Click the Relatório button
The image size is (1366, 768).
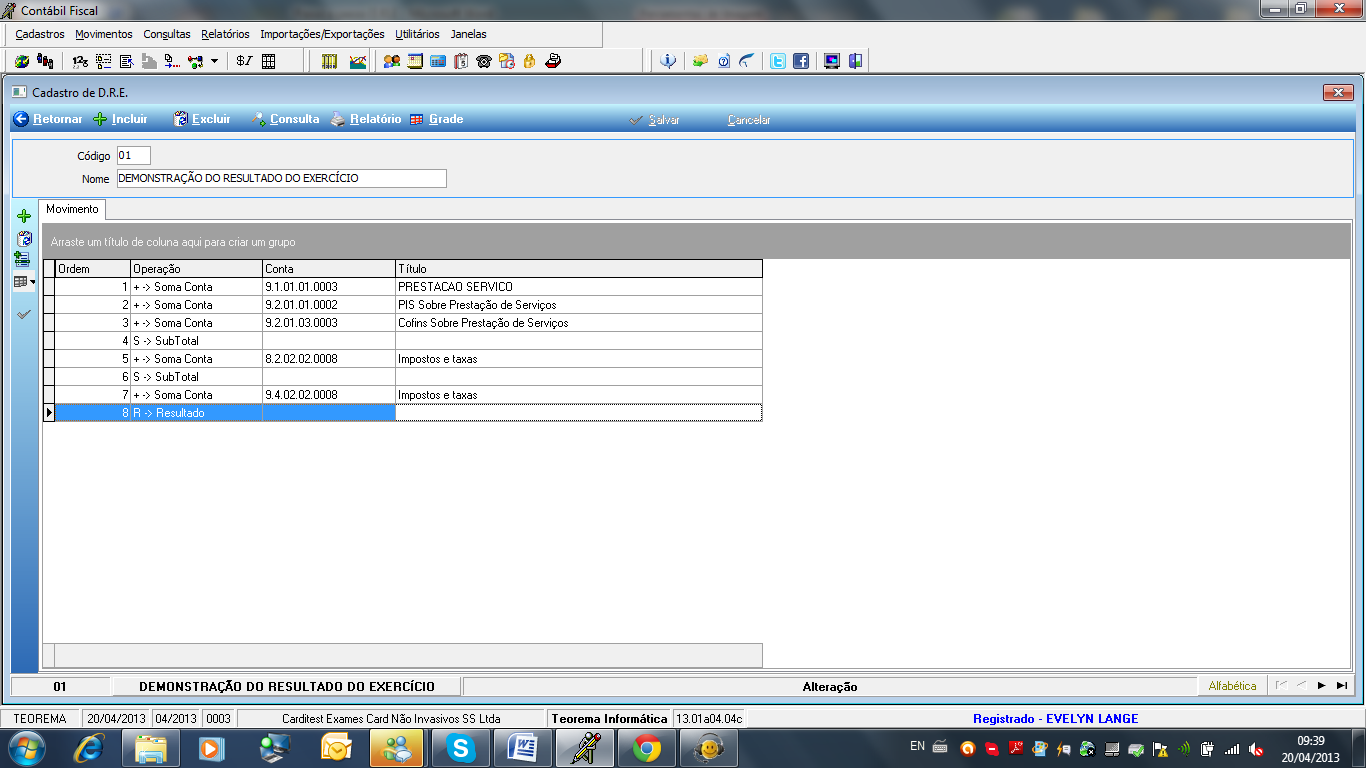coord(366,120)
